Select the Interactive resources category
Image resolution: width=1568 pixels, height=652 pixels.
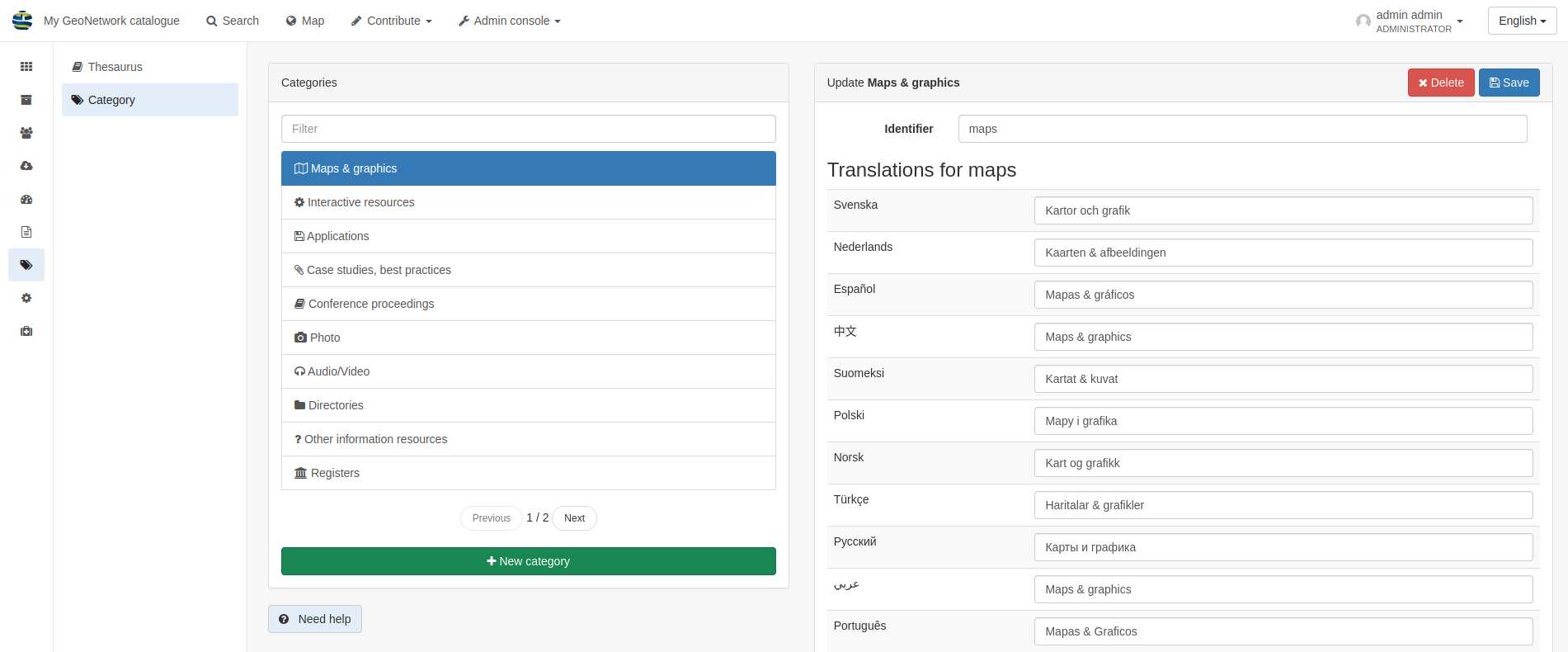(529, 202)
